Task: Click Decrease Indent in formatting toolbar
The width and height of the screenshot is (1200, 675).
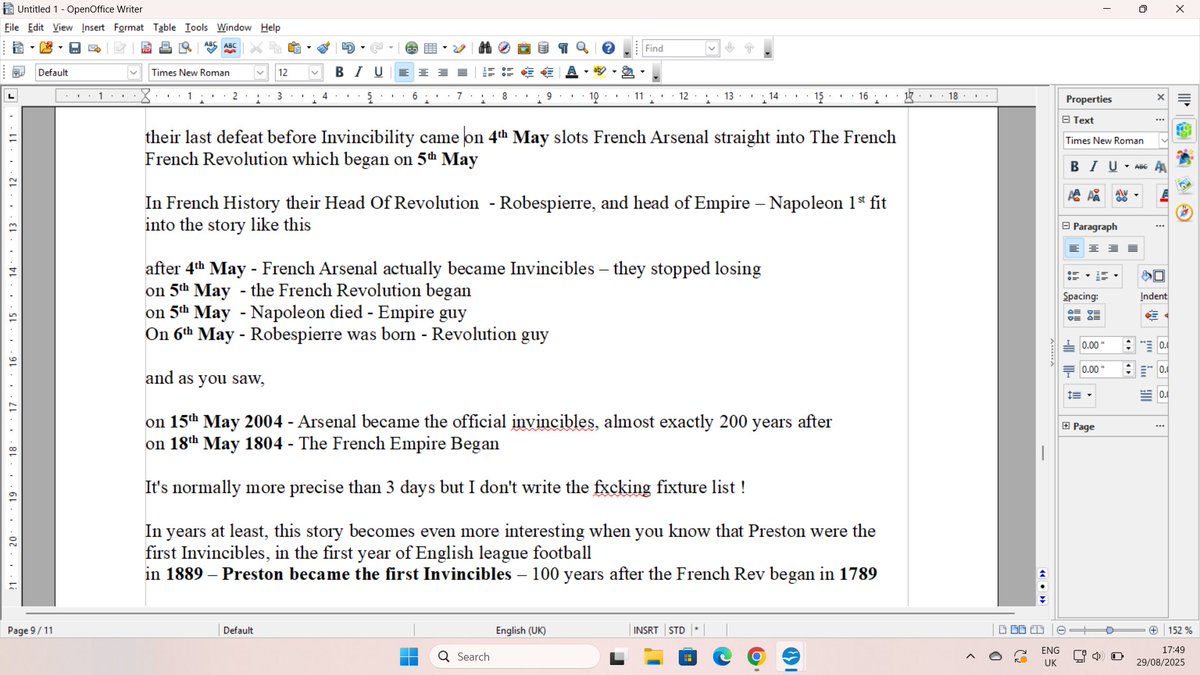Action: (527, 72)
